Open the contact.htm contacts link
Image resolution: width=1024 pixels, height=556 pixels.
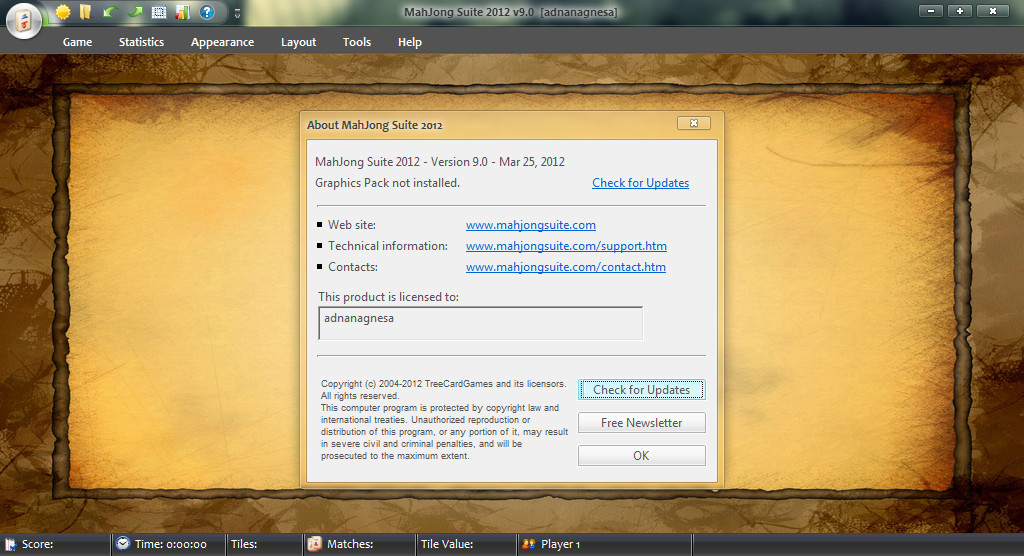pos(566,267)
